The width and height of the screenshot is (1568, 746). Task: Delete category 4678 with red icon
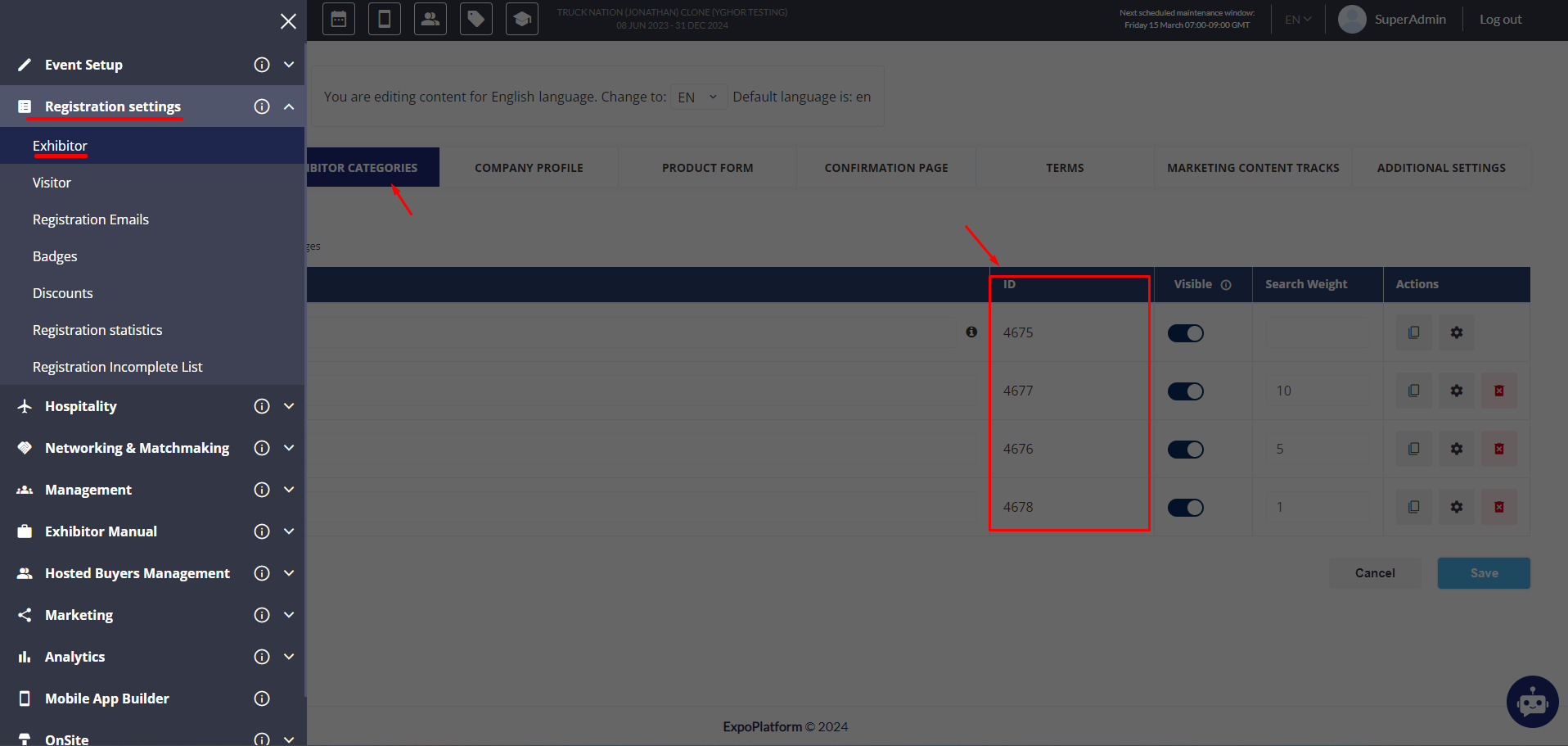pos(1498,508)
